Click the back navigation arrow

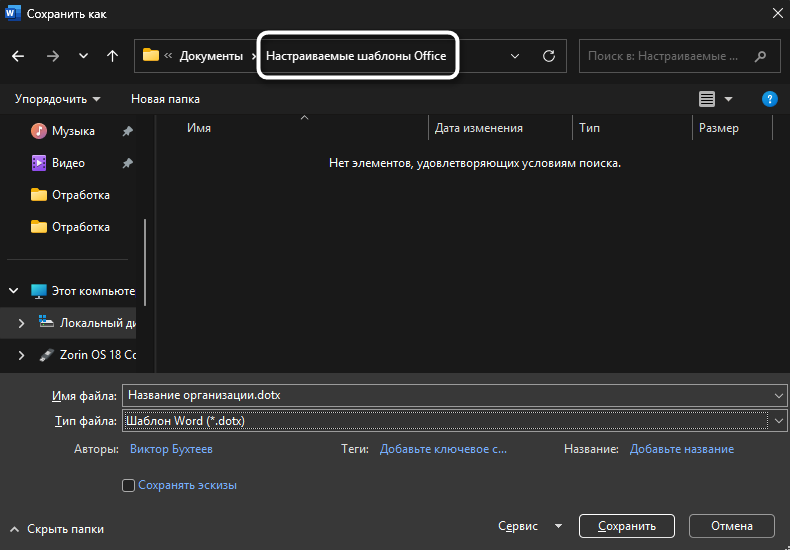click(x=18, y=56)
